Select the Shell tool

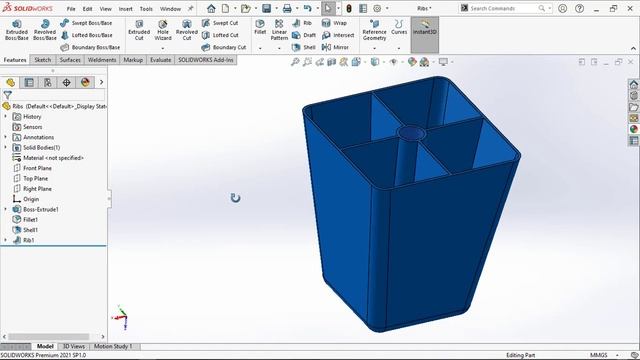(304, 47)
